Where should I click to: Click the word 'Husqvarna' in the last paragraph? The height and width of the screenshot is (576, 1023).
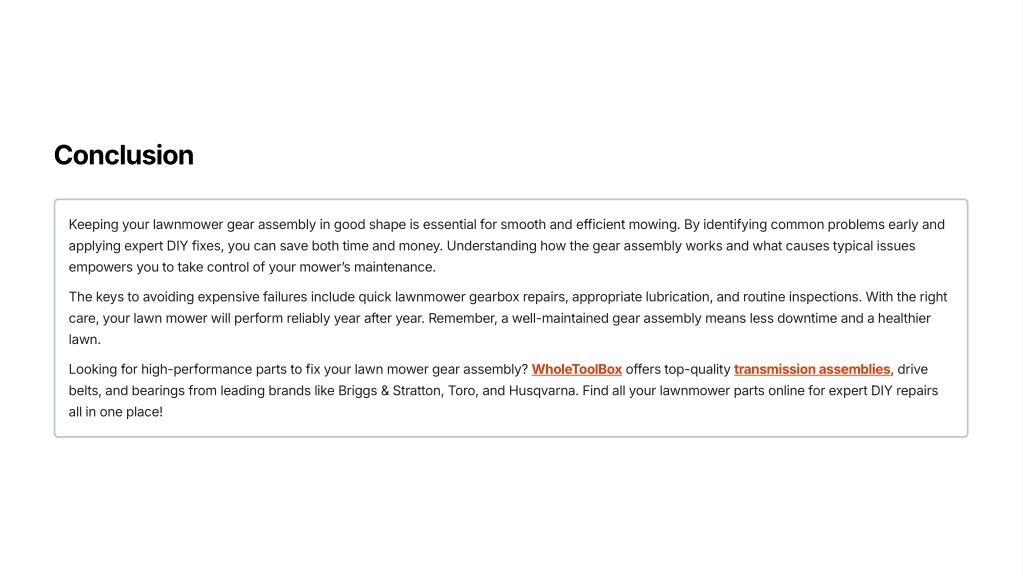(x=541, y=390)
